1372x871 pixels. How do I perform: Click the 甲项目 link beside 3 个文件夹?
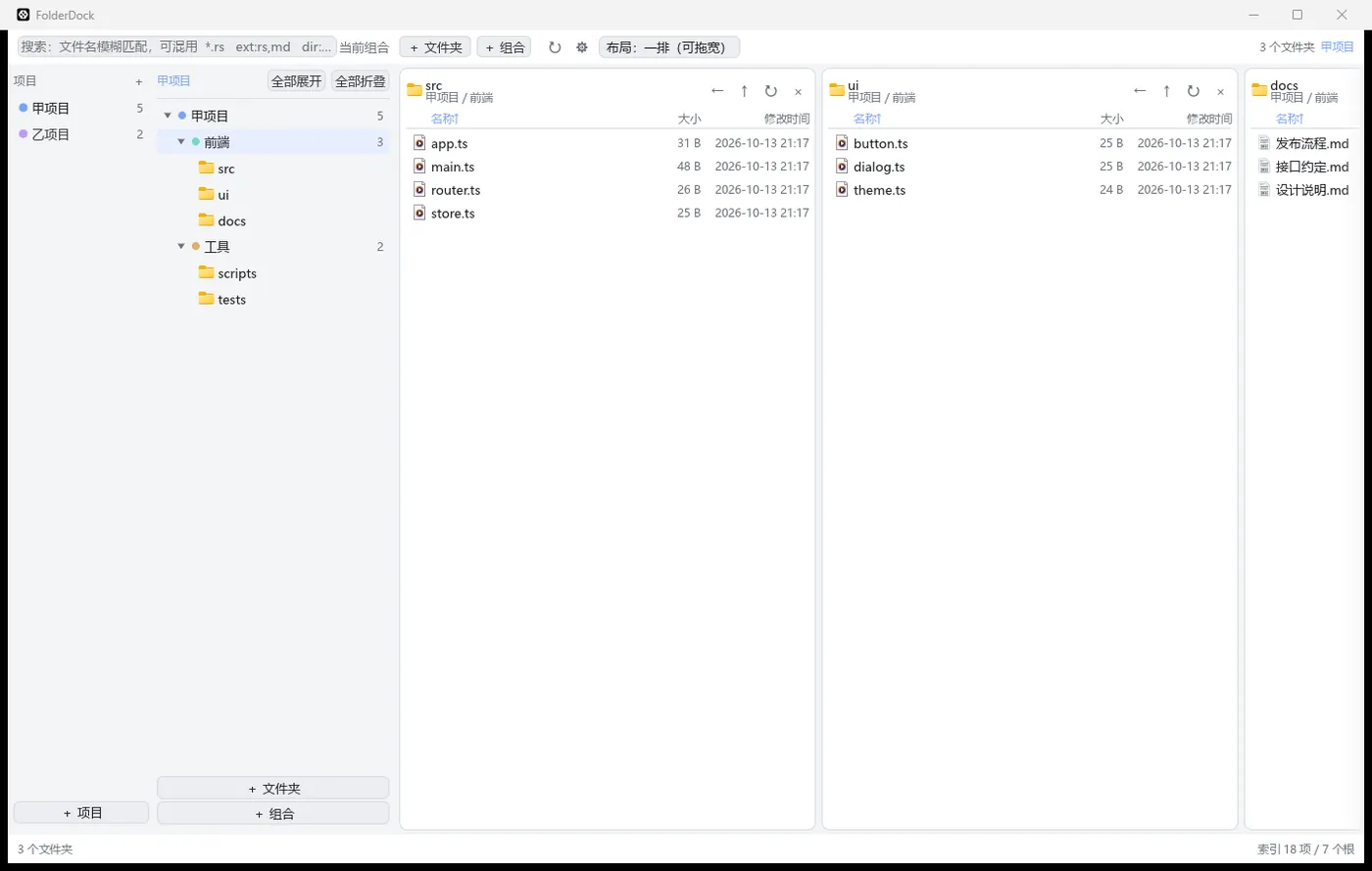tap(1338, 47)
